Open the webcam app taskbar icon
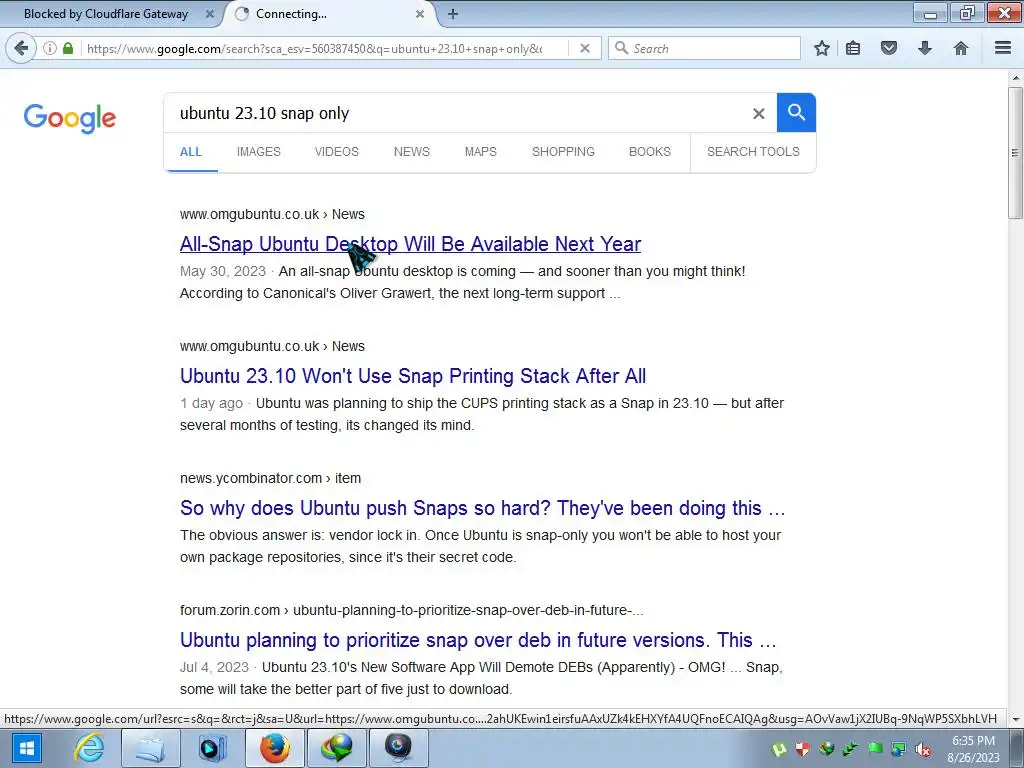Viewport: 1024px width, 768px height. point(399,748)
